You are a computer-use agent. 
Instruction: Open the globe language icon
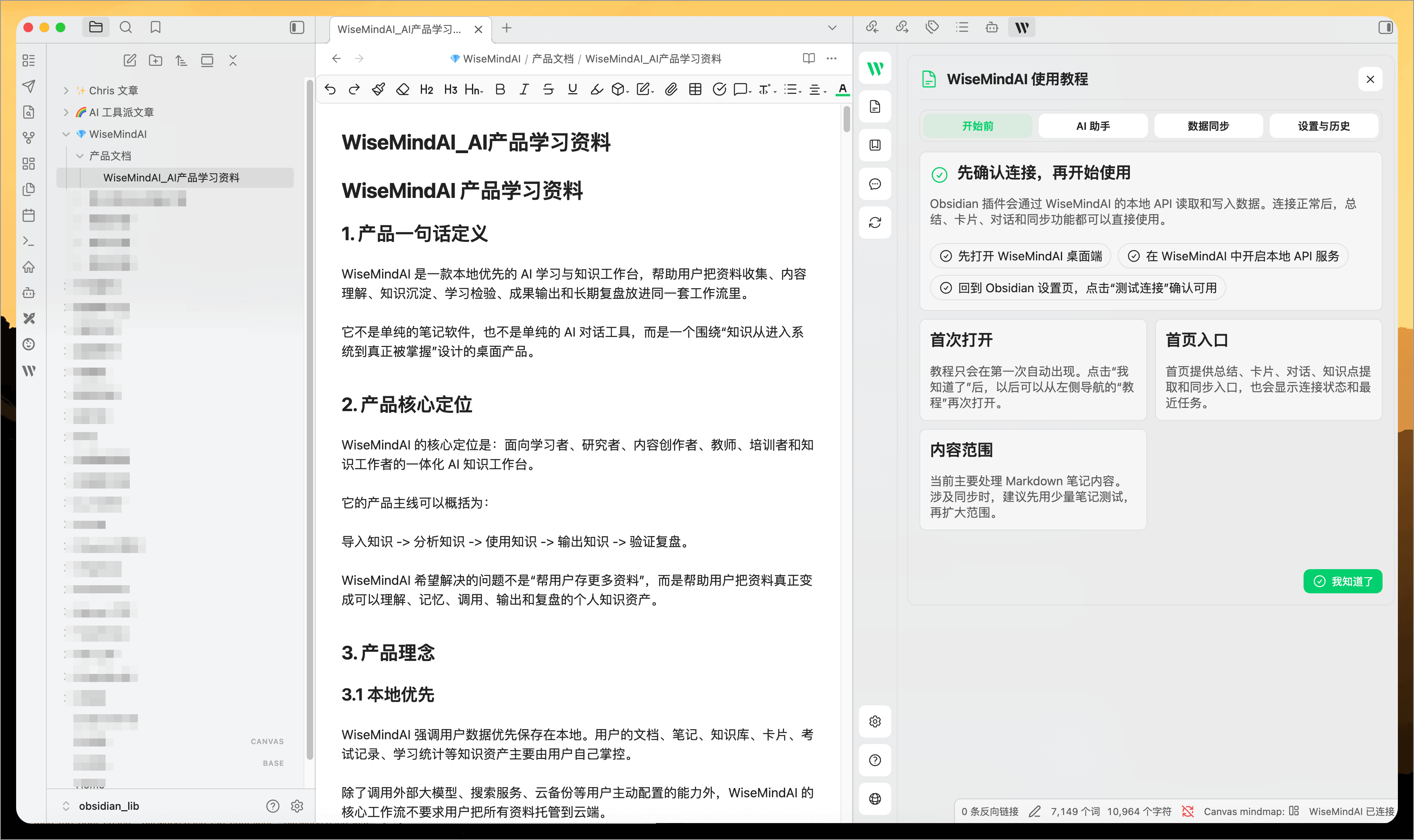click(875, 798)
